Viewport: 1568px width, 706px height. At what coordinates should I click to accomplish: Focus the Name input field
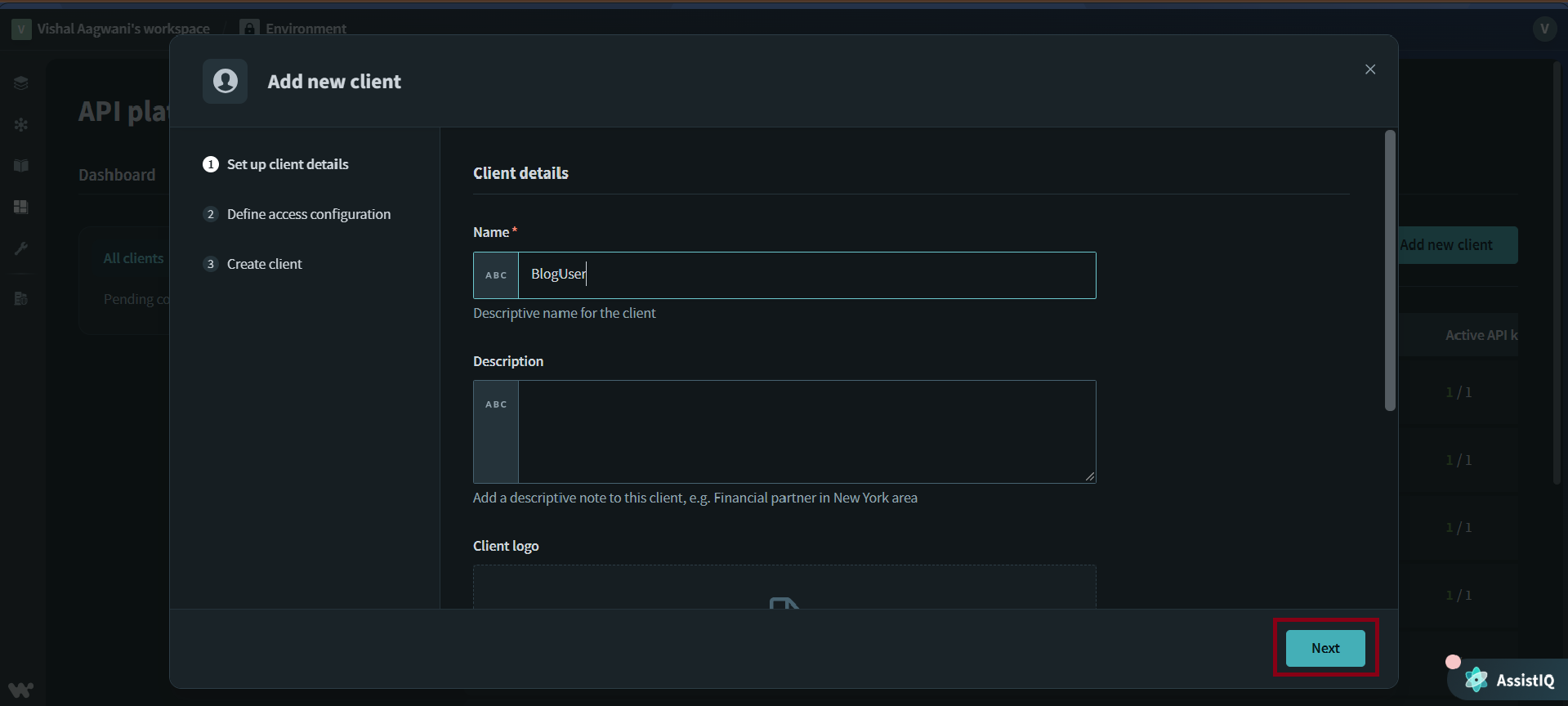(x=806, y=275)
